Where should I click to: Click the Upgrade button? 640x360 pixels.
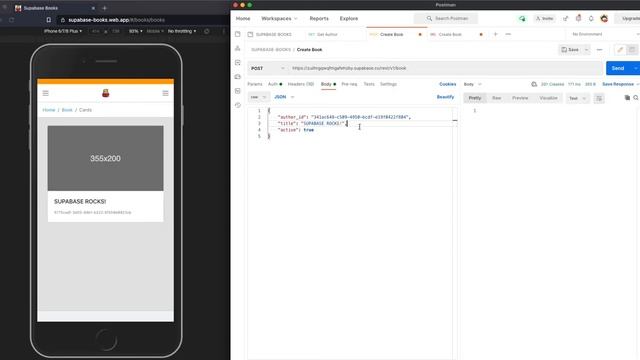point(630,18)
